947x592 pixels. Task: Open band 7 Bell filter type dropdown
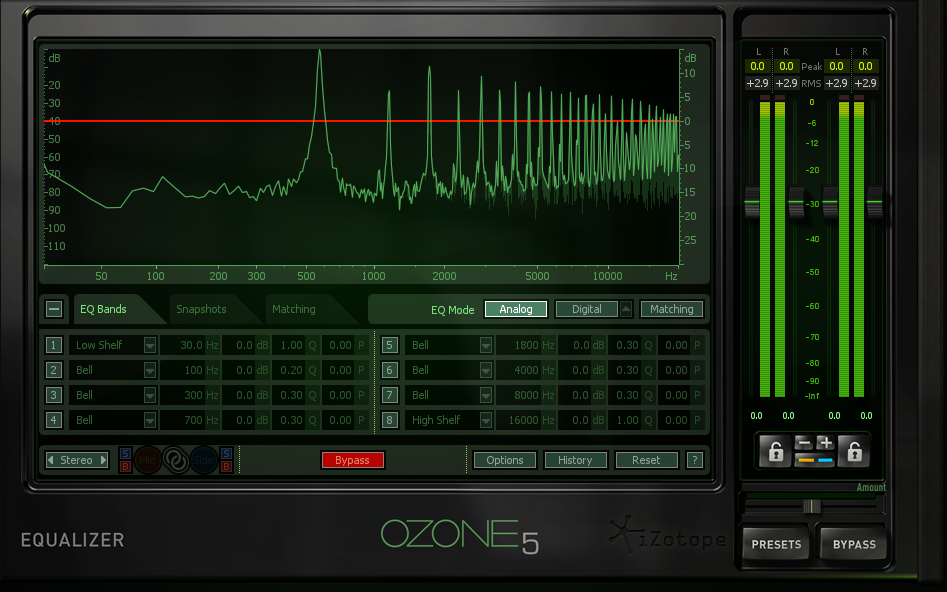pyautogui.click(x=486, y=395)
